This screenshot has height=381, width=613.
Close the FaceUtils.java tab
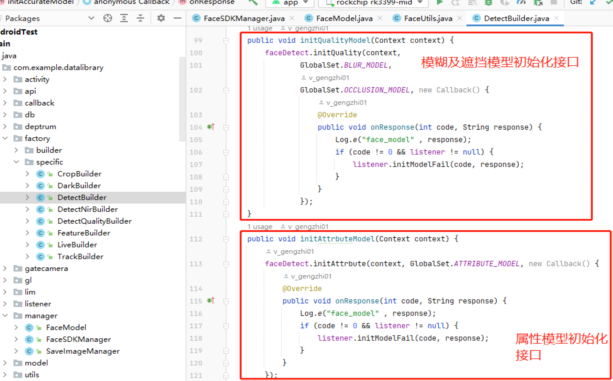coord(459,18)
